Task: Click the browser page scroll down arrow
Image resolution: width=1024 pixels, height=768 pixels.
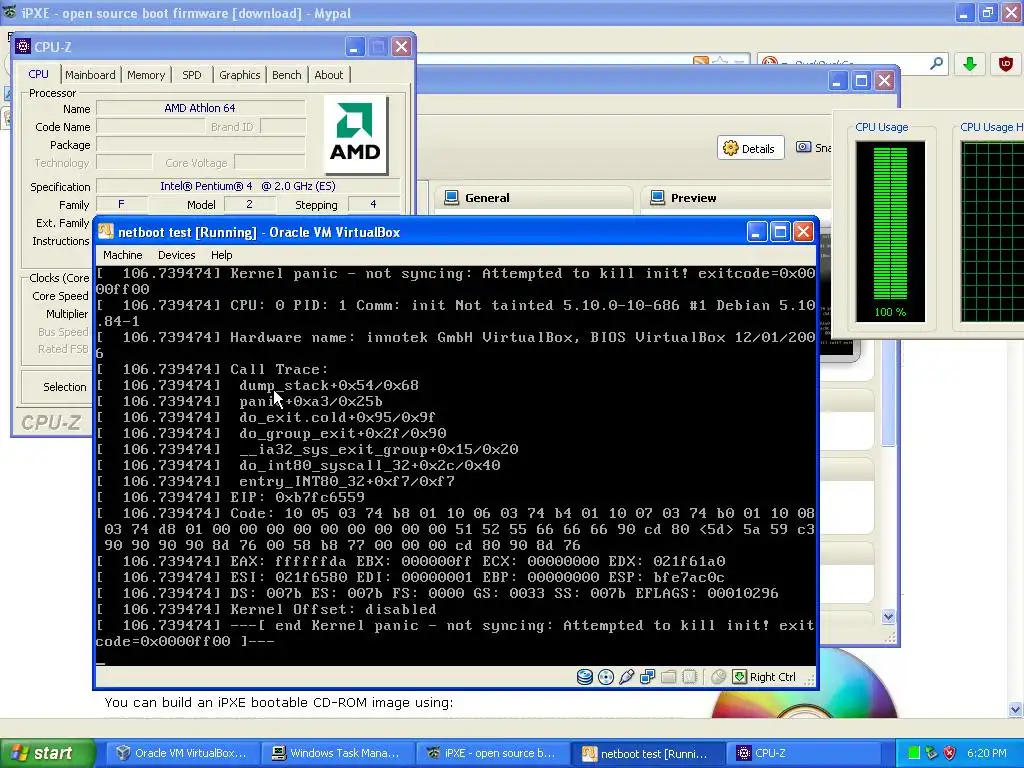Action: click(1016, 709)
